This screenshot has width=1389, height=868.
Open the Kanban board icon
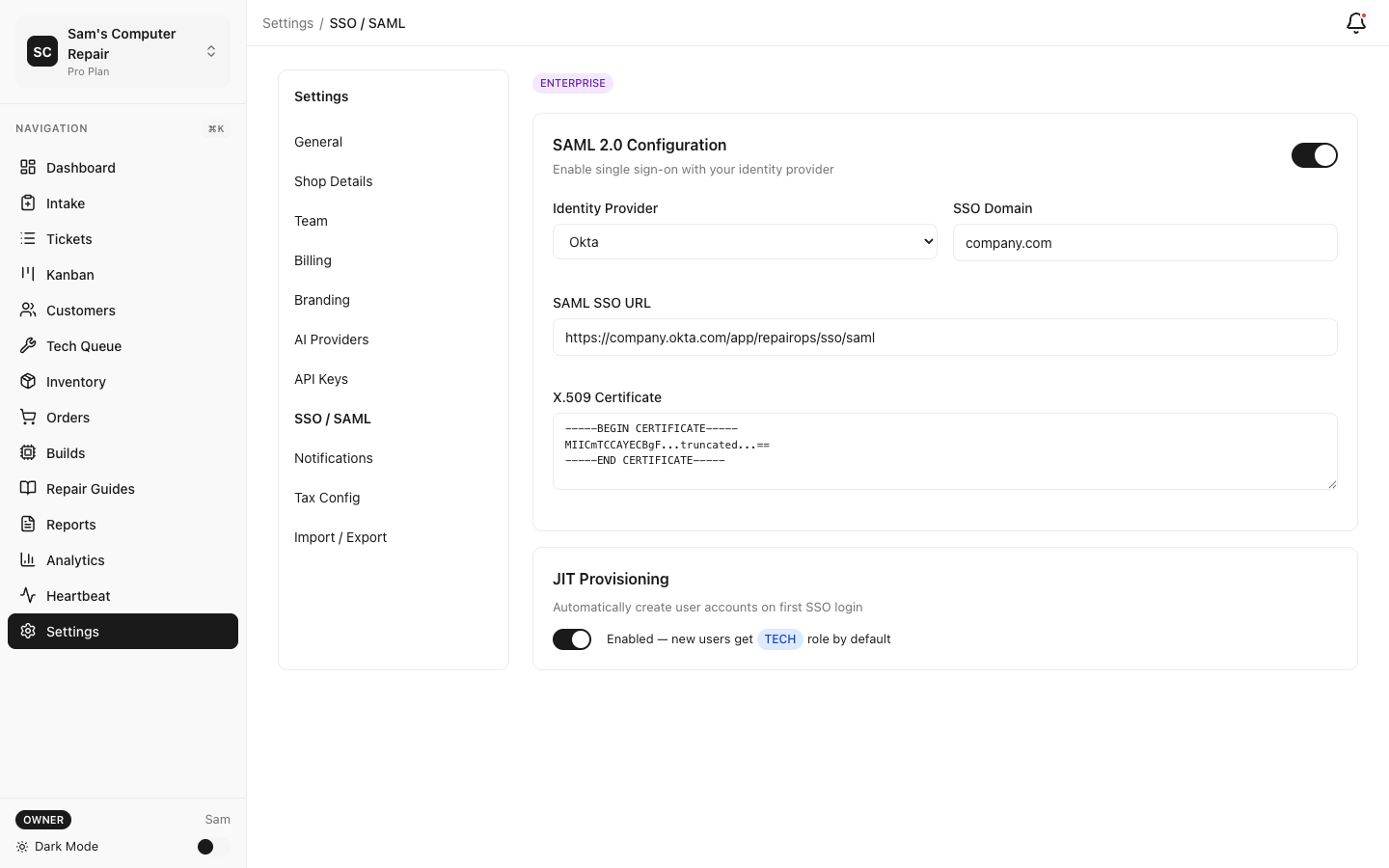coord(29,274)
